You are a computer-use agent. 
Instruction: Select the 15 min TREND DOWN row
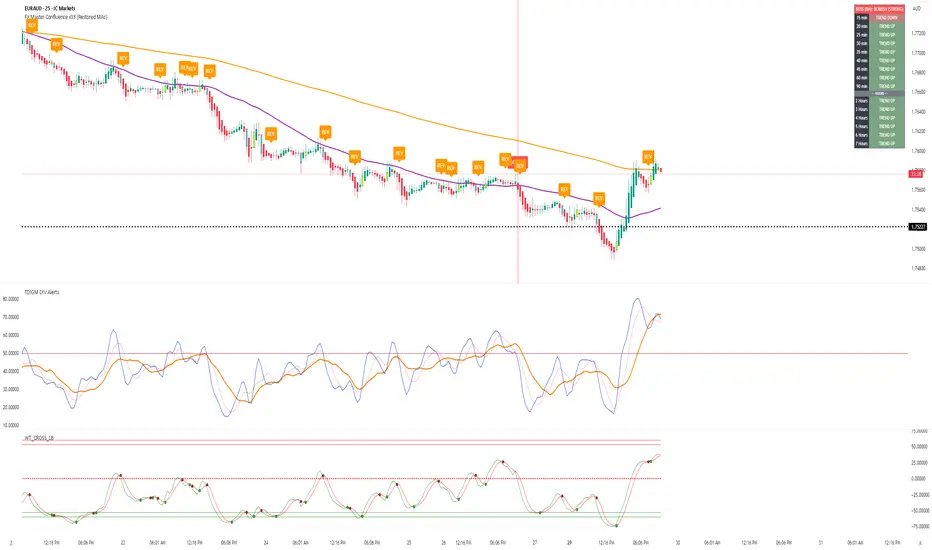click(879, 17)
